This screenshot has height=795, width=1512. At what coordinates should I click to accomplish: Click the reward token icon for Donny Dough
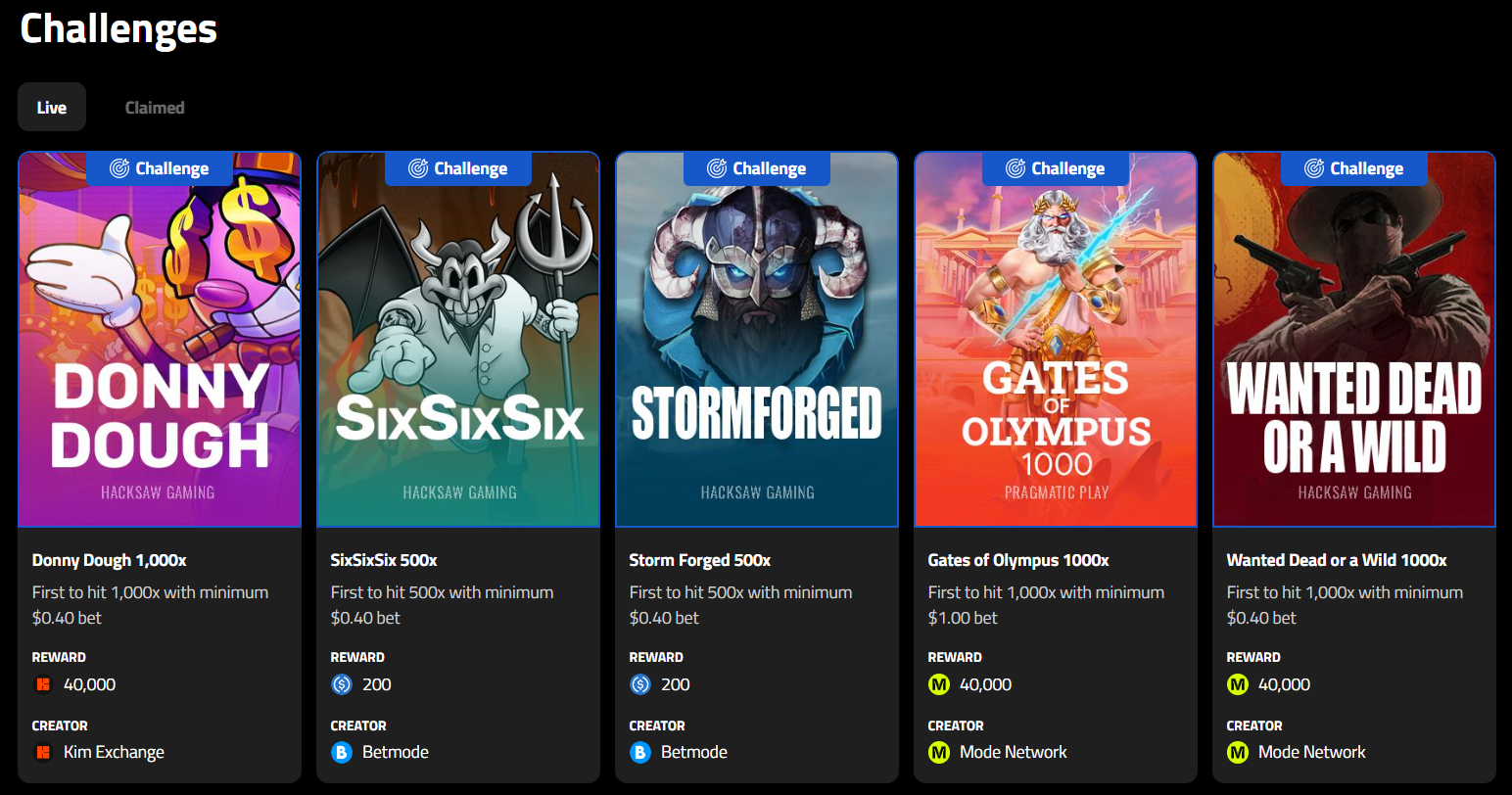[x=43, y=684]
